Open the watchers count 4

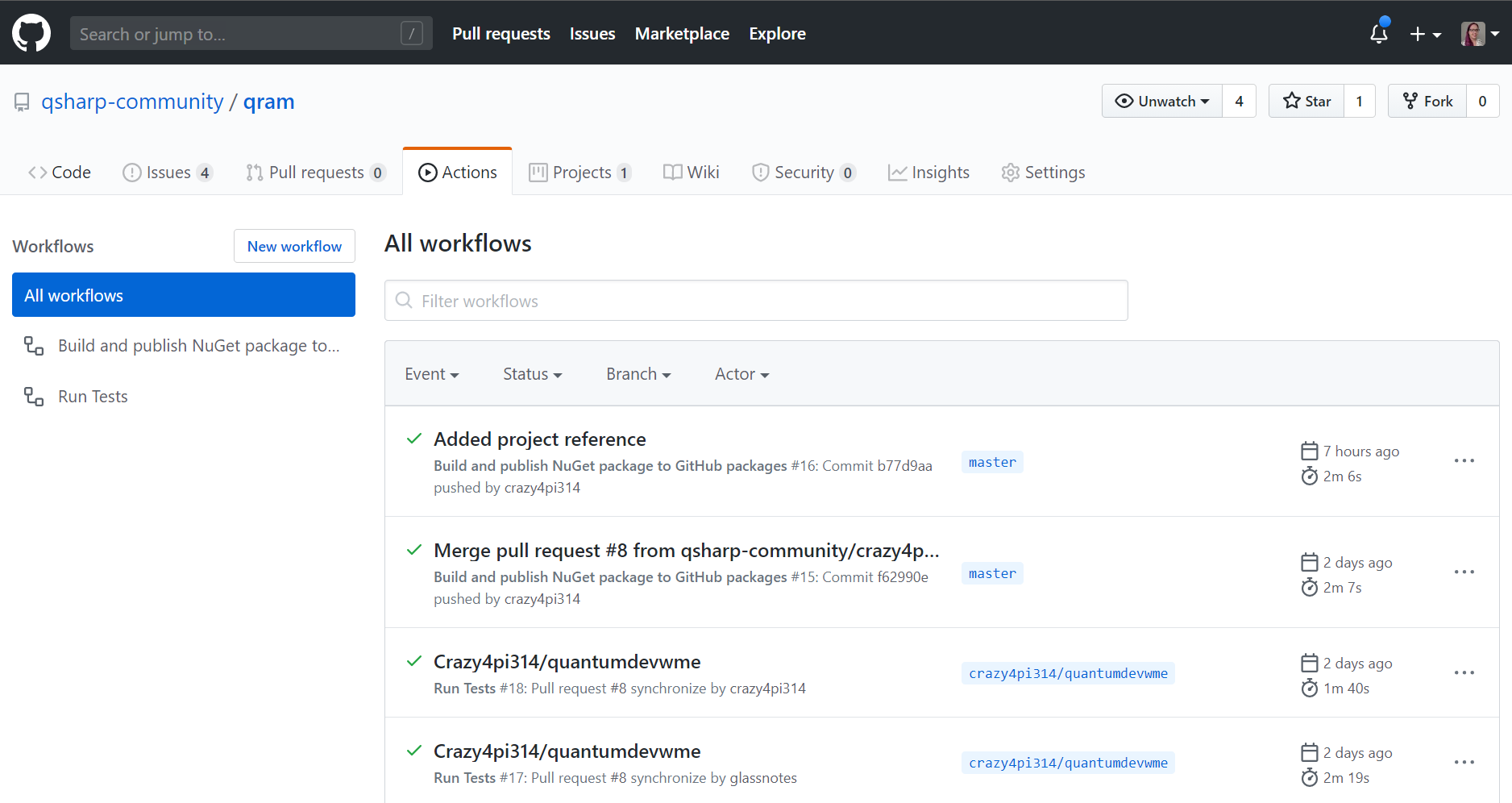[x=1239, y=101]
